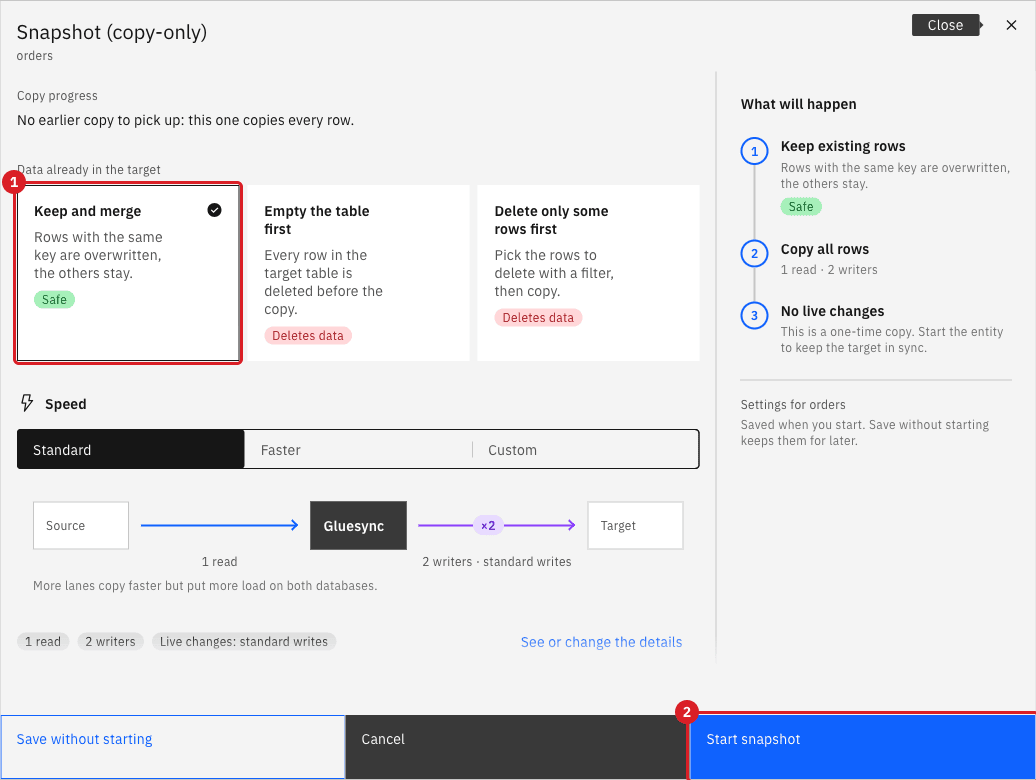
Task: Click the blue arrow from Source to Gluesync
Action: point(219,525)
